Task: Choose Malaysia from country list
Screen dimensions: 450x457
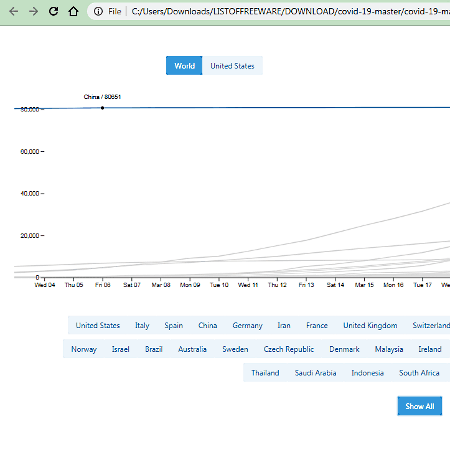Action: click(x=389, y=349)
